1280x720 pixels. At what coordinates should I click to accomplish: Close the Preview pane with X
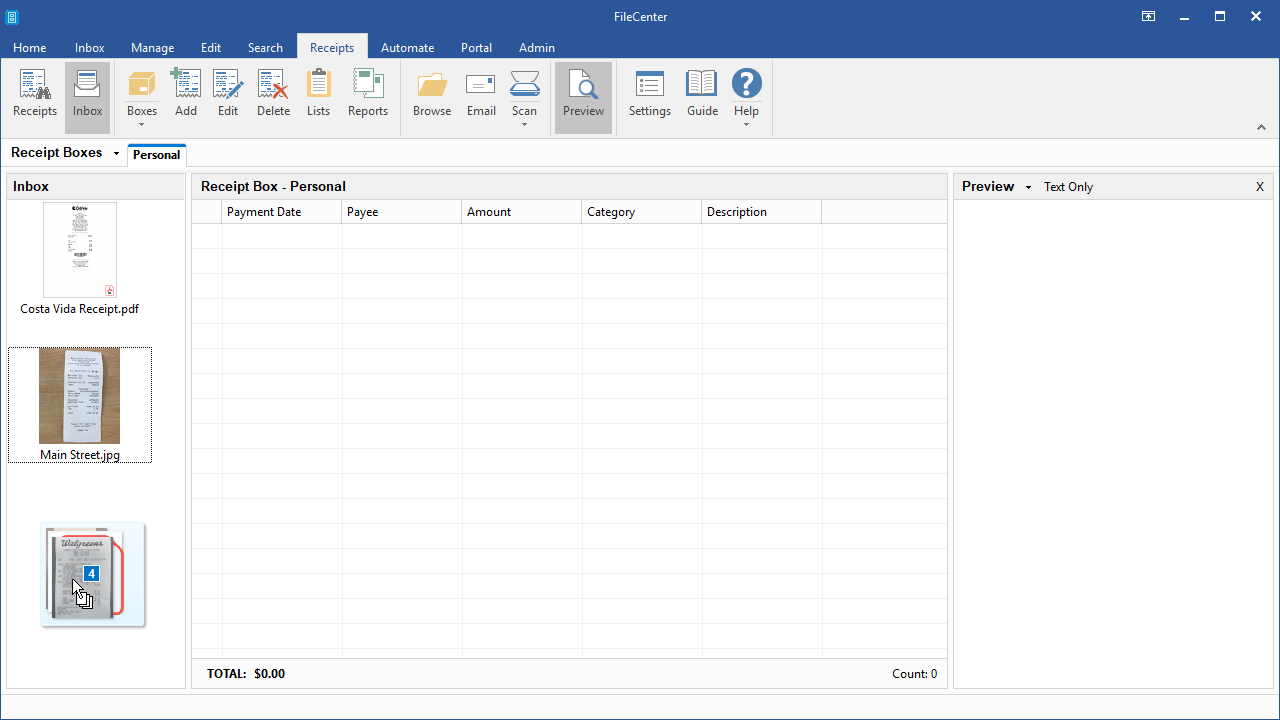point(1260,187)
